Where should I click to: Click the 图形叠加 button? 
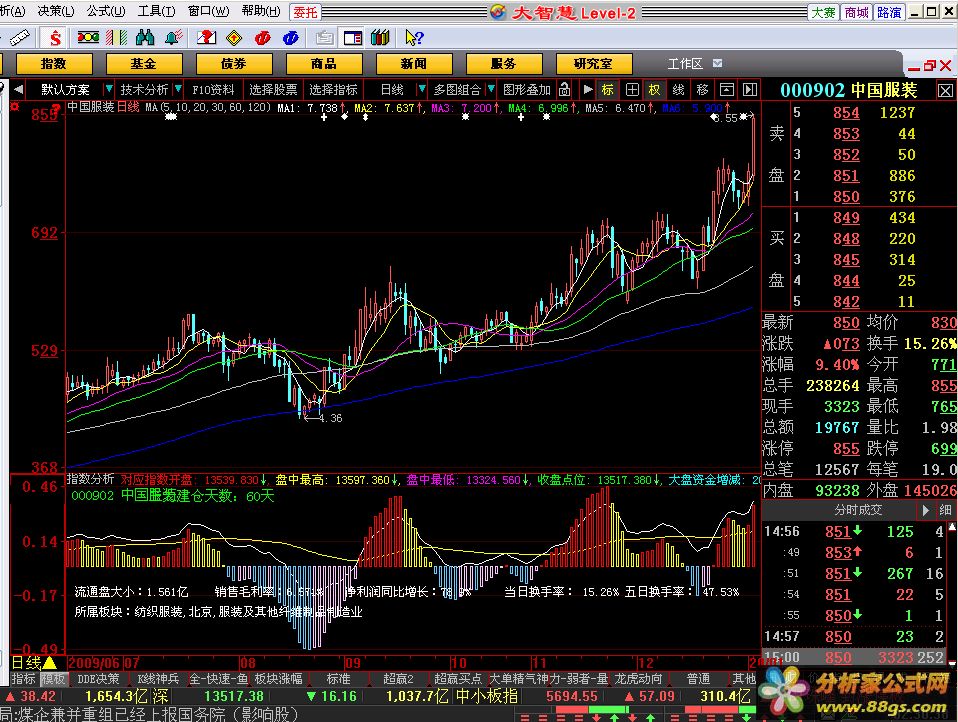coord(527,90)
